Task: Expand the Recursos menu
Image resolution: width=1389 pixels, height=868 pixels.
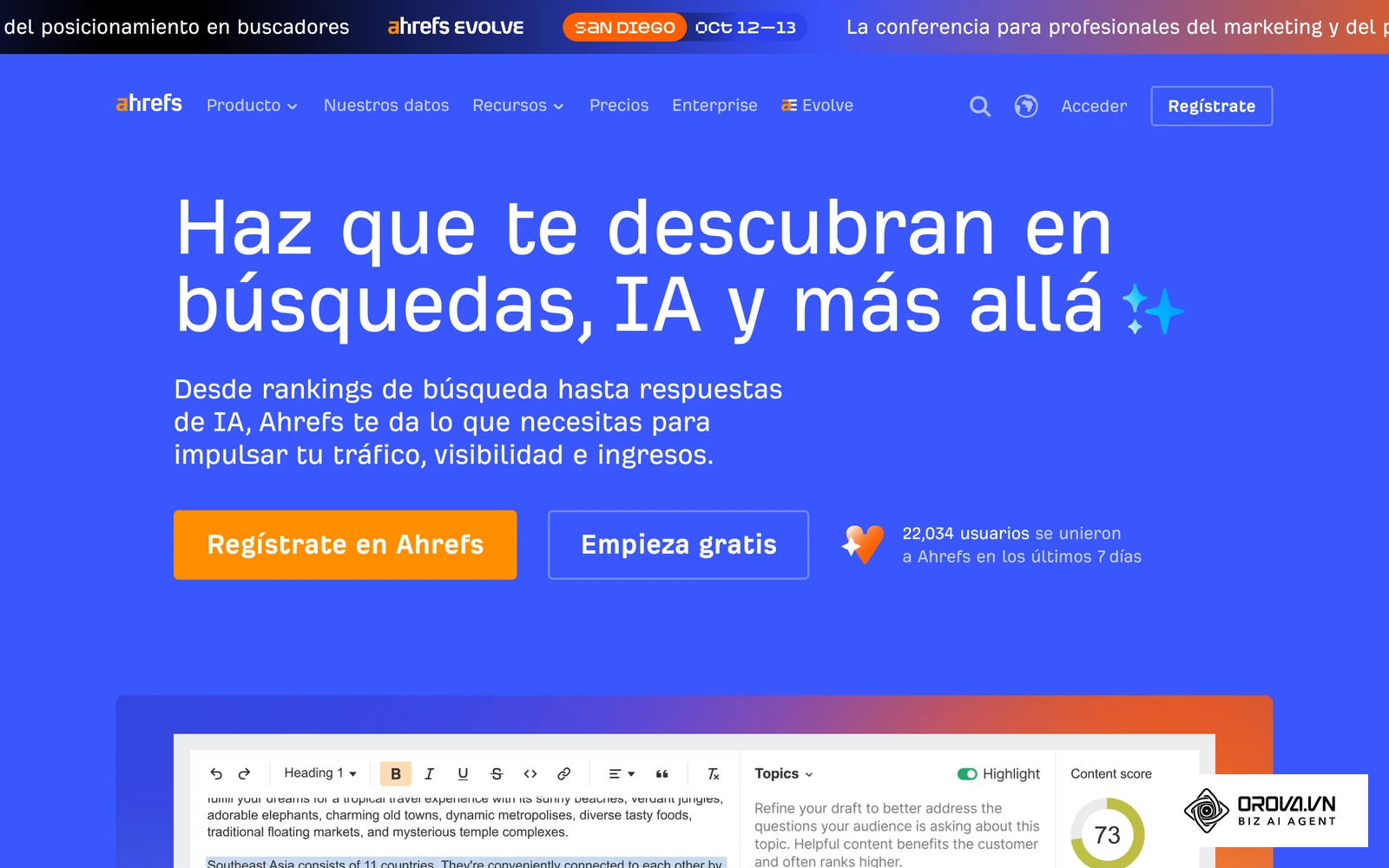Action: click(518, 105)
